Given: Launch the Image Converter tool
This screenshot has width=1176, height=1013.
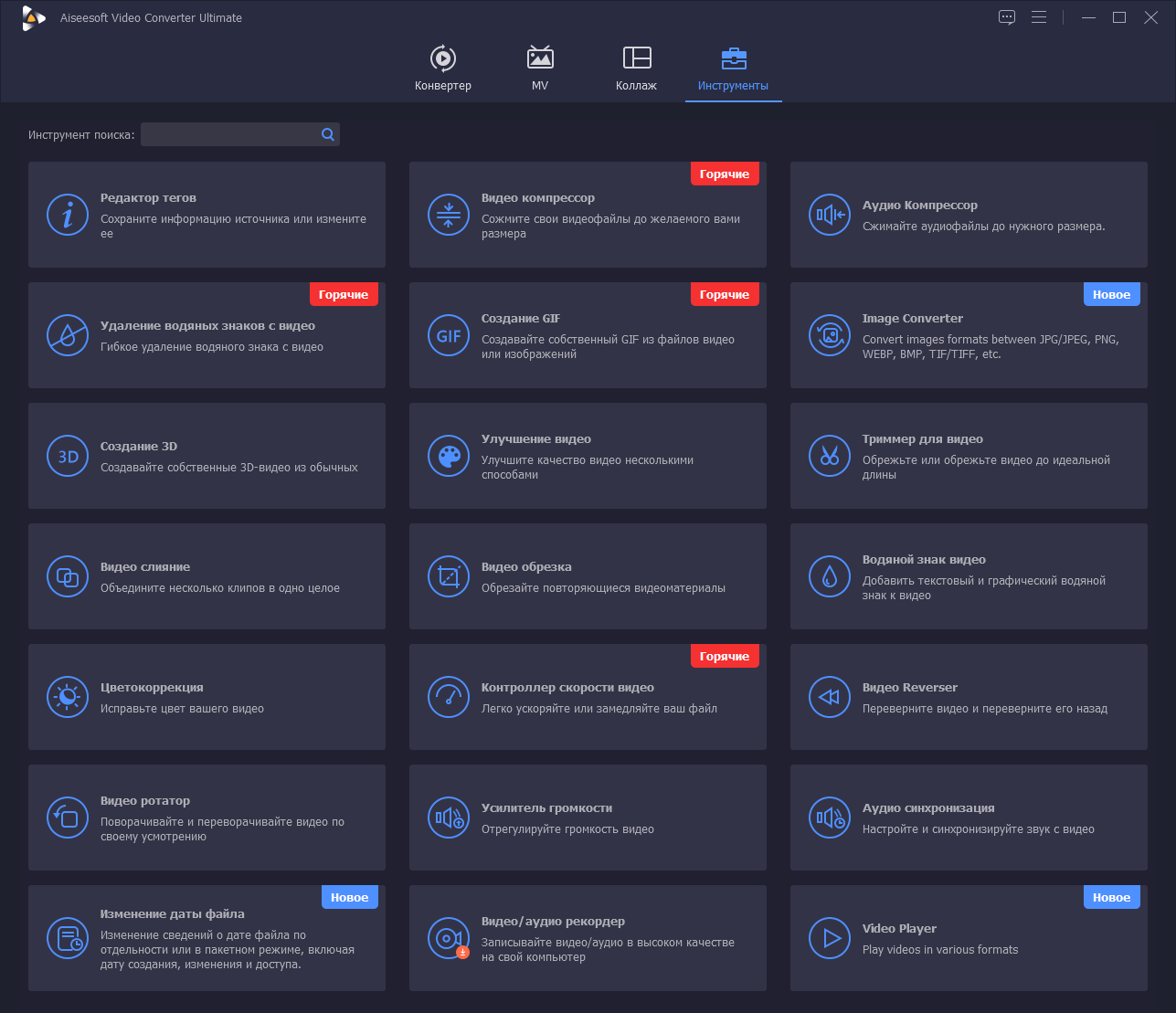Looking at the screenshot, I should click(969, 335).
